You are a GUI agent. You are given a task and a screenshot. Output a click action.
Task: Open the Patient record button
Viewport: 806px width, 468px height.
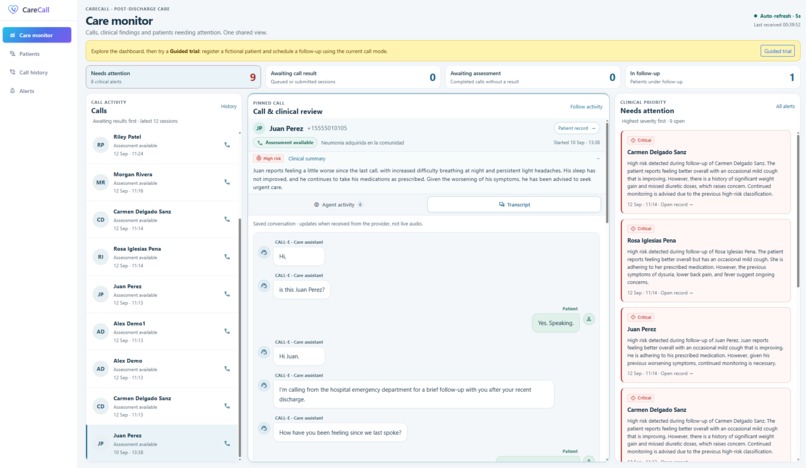(576, 128)
